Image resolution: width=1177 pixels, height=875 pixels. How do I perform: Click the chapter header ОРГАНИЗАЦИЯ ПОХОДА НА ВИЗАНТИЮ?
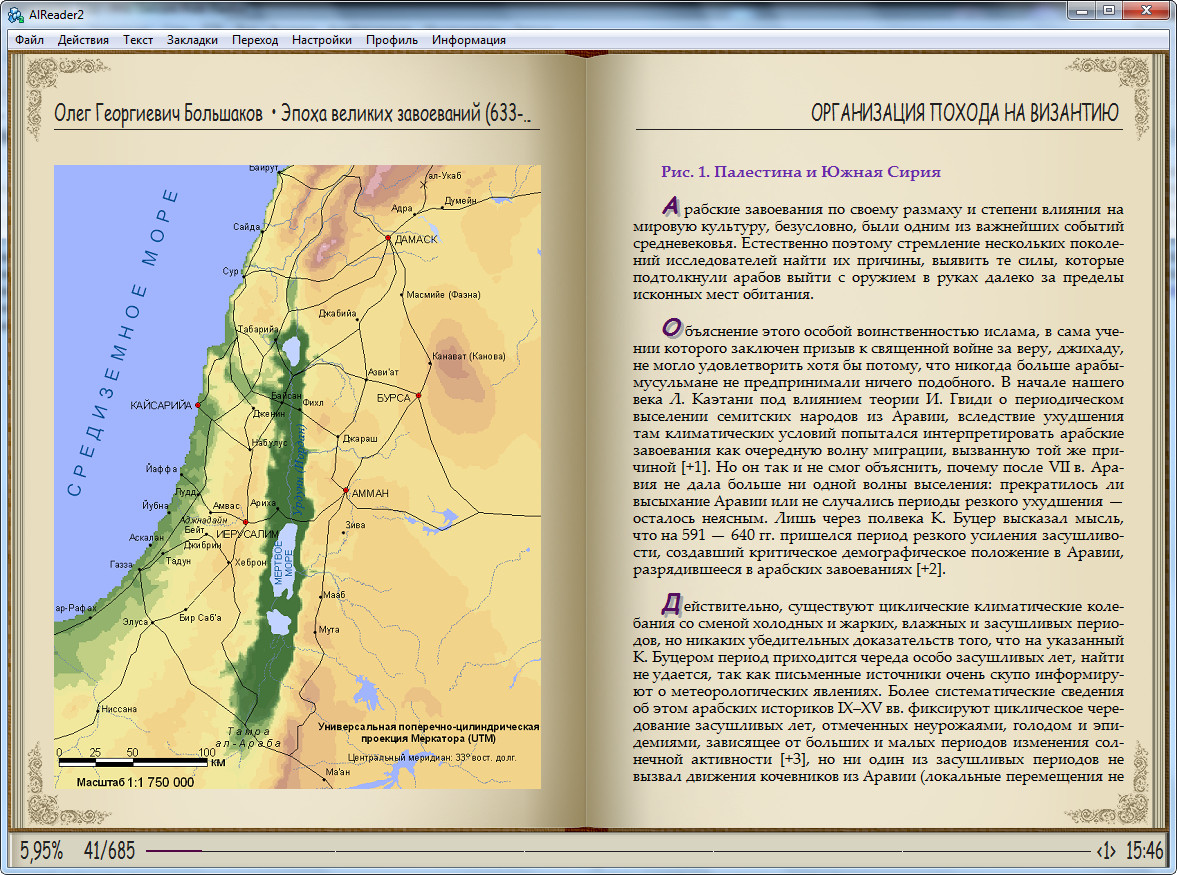pos(964,112)
